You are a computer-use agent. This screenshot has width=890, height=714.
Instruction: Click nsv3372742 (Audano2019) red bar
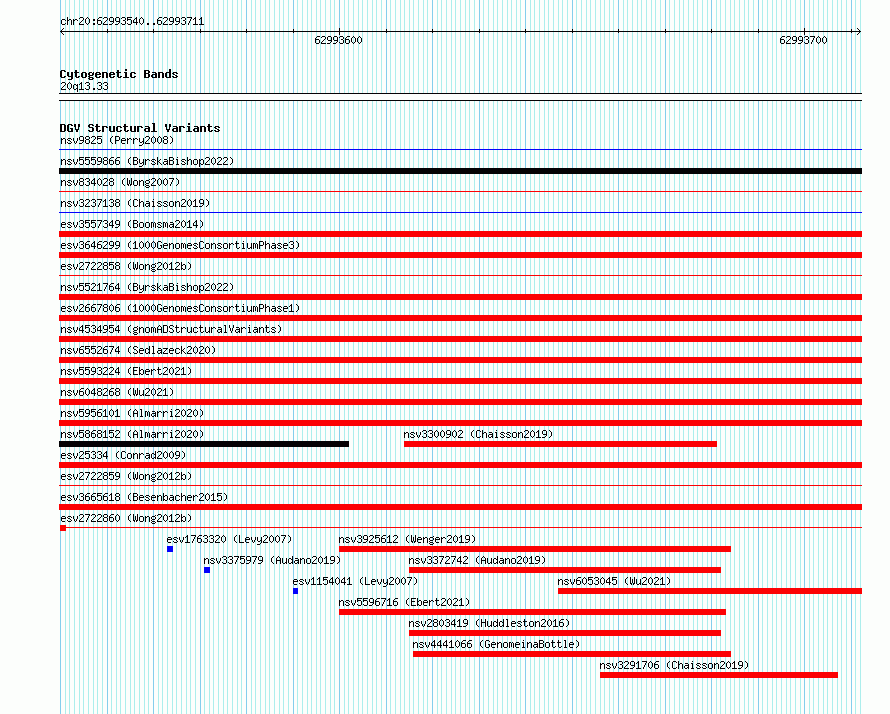[565, 570]
